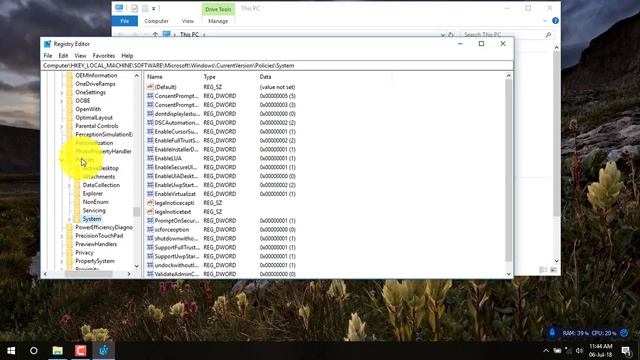Select the OneDriveRamps key
Screen dimensions: 640x360
click(96, 84)
